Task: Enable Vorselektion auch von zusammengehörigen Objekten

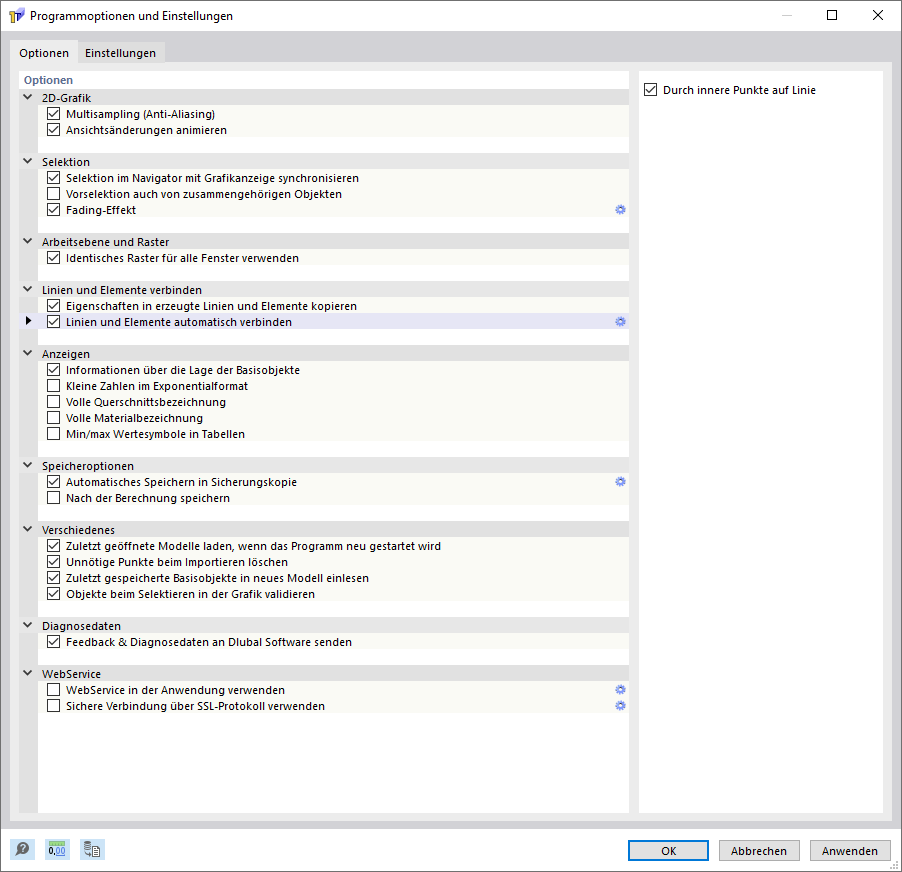Action: click(x=53, y=193)
